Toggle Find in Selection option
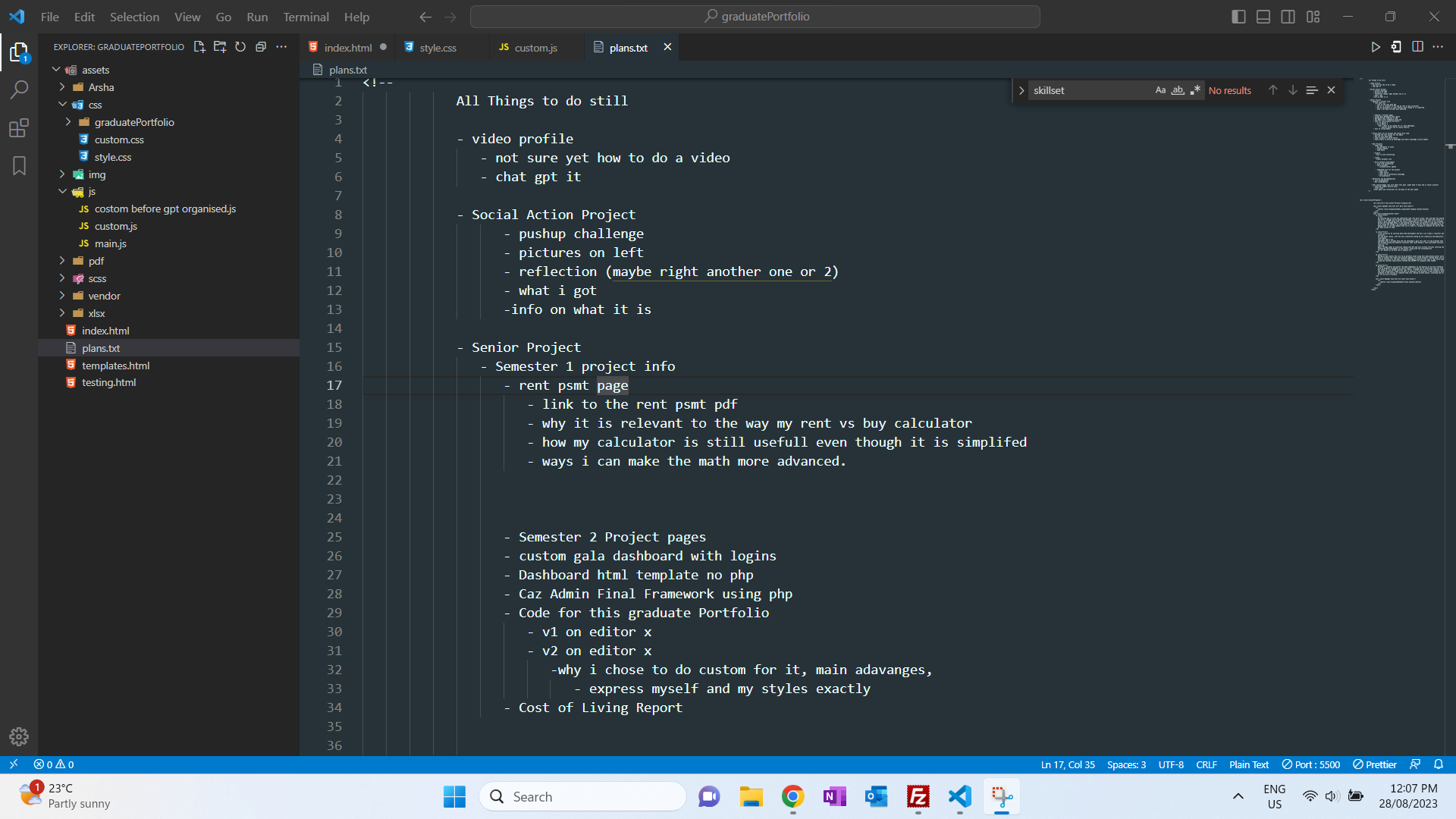The width and height of the screenshot is (1456, 819). pos(1312,90)
